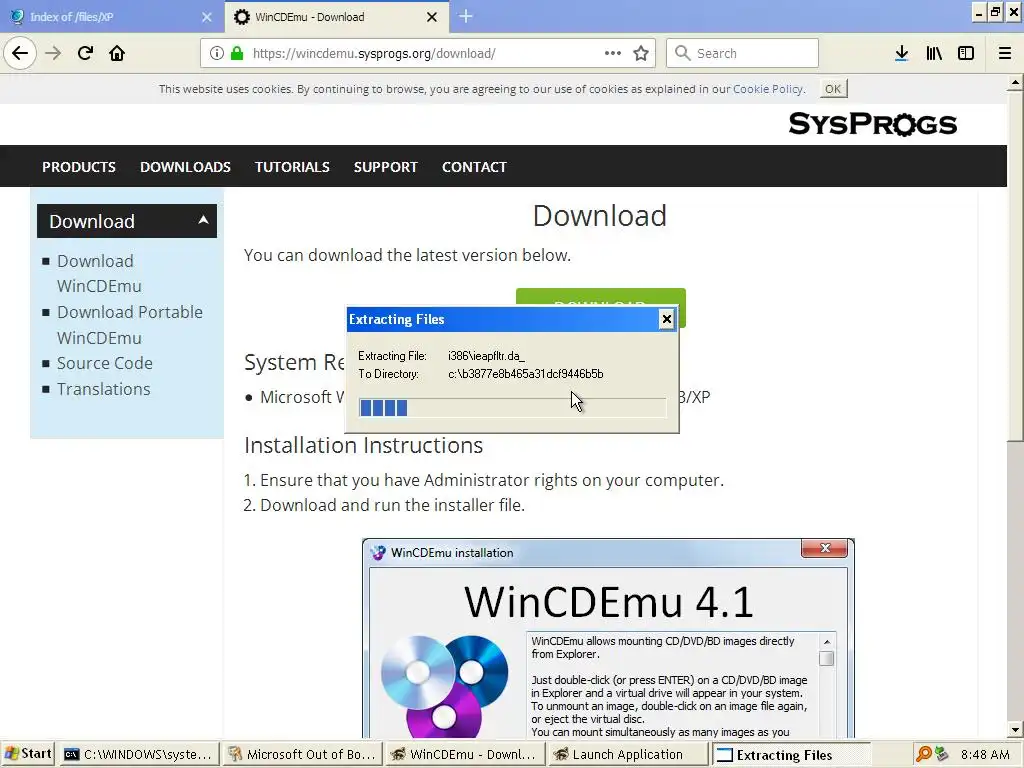Open a new tab with plus button
1024x768 pixels.
(x=466, y=16)
